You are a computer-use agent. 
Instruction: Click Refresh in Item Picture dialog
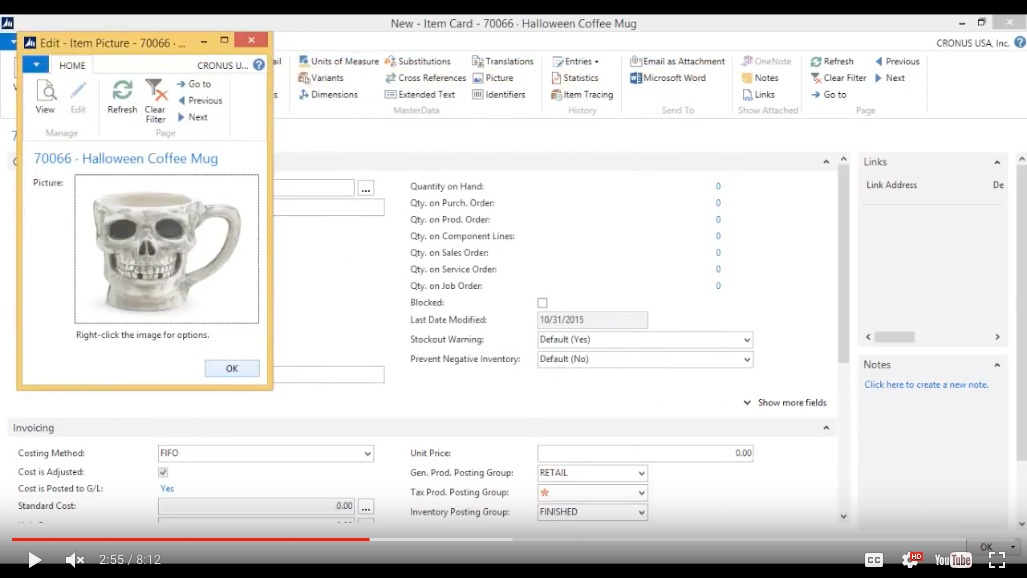pyautogui.click(x=122, y=96)
